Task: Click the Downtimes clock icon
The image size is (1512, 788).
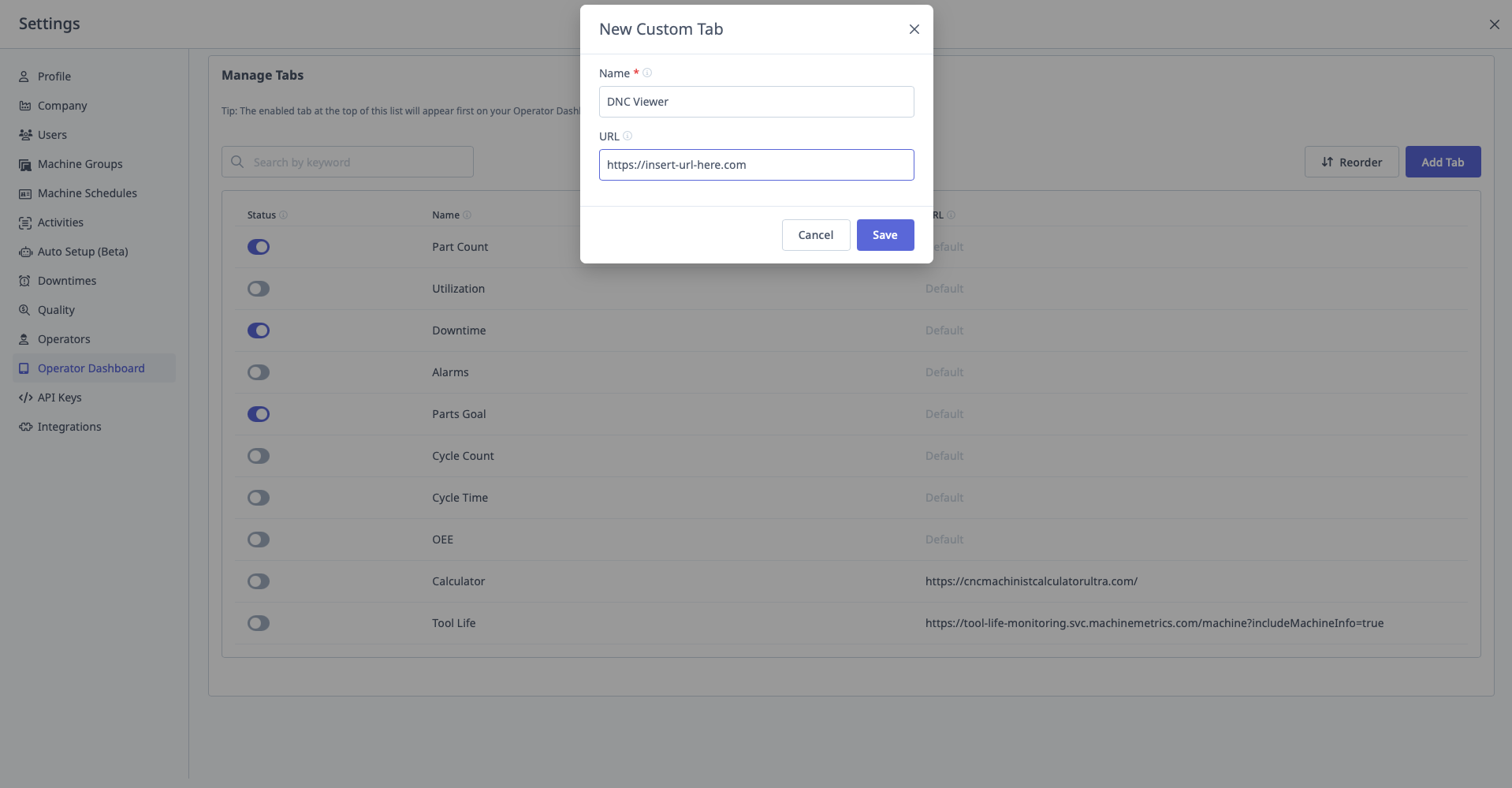Action: (24, 280)
